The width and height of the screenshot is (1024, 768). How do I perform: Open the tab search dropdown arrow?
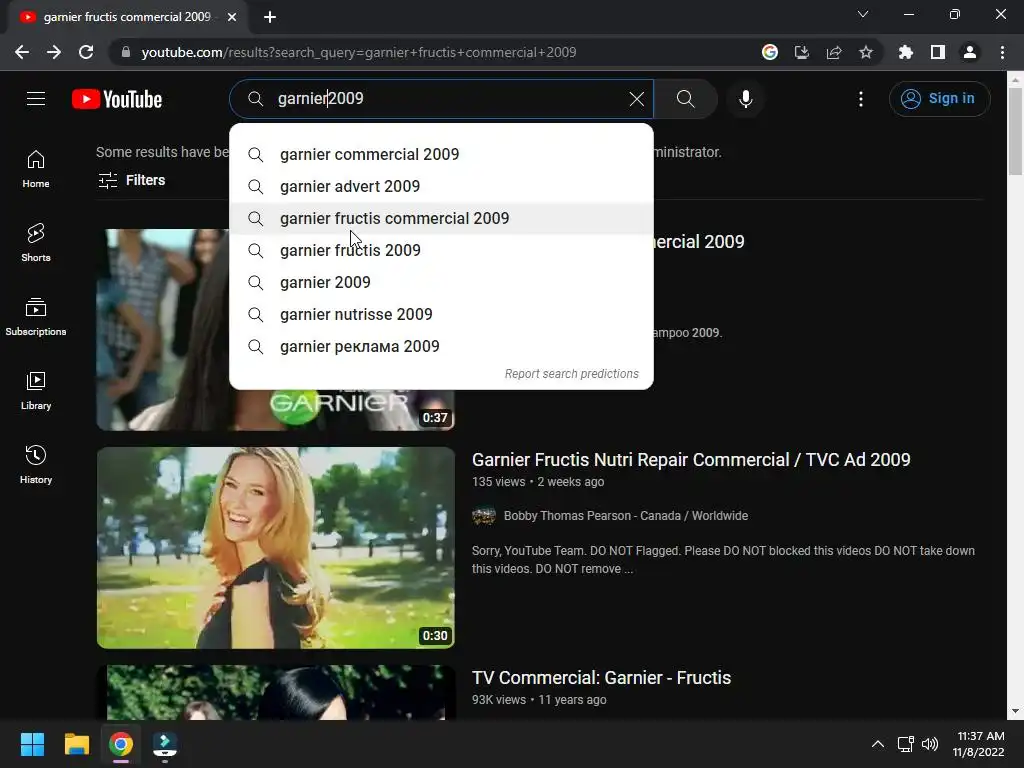click(863, 14)
